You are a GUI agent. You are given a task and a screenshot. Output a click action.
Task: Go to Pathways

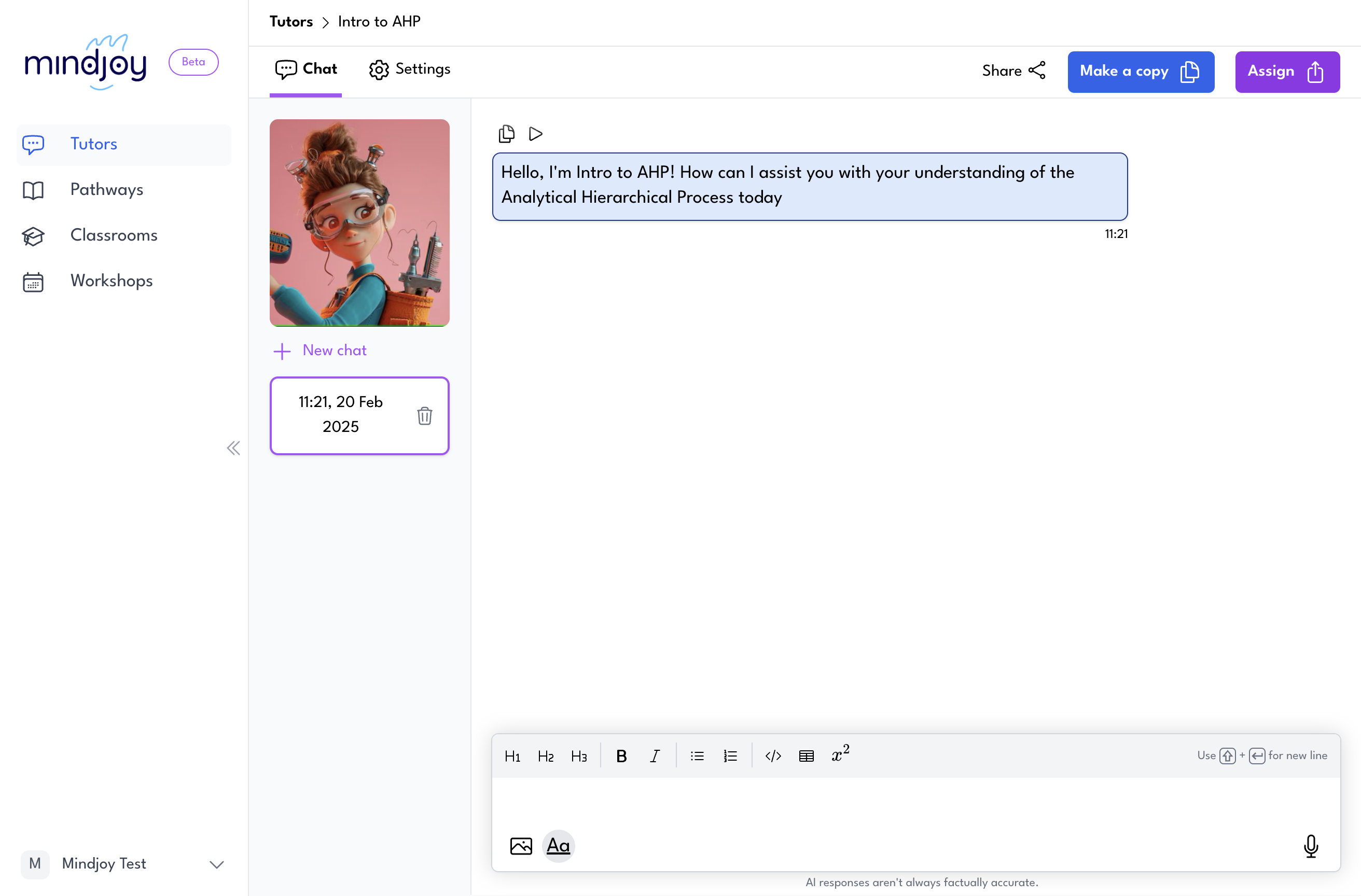(124, 190)
